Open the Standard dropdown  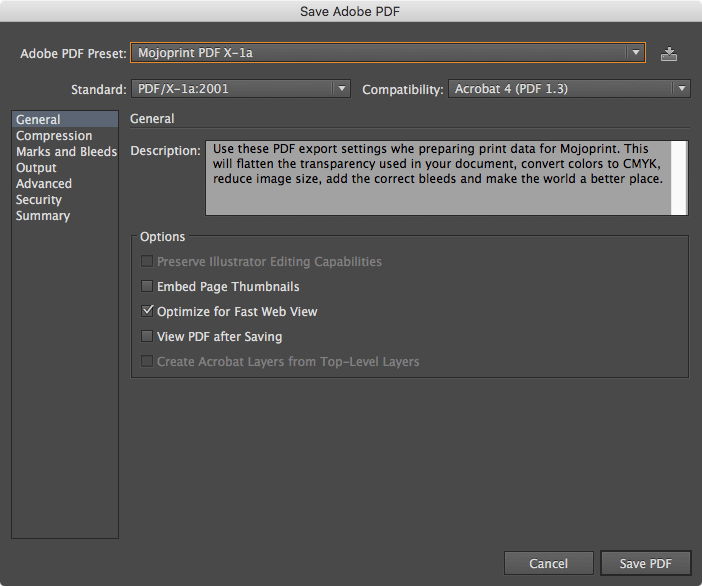click(240, 89)
